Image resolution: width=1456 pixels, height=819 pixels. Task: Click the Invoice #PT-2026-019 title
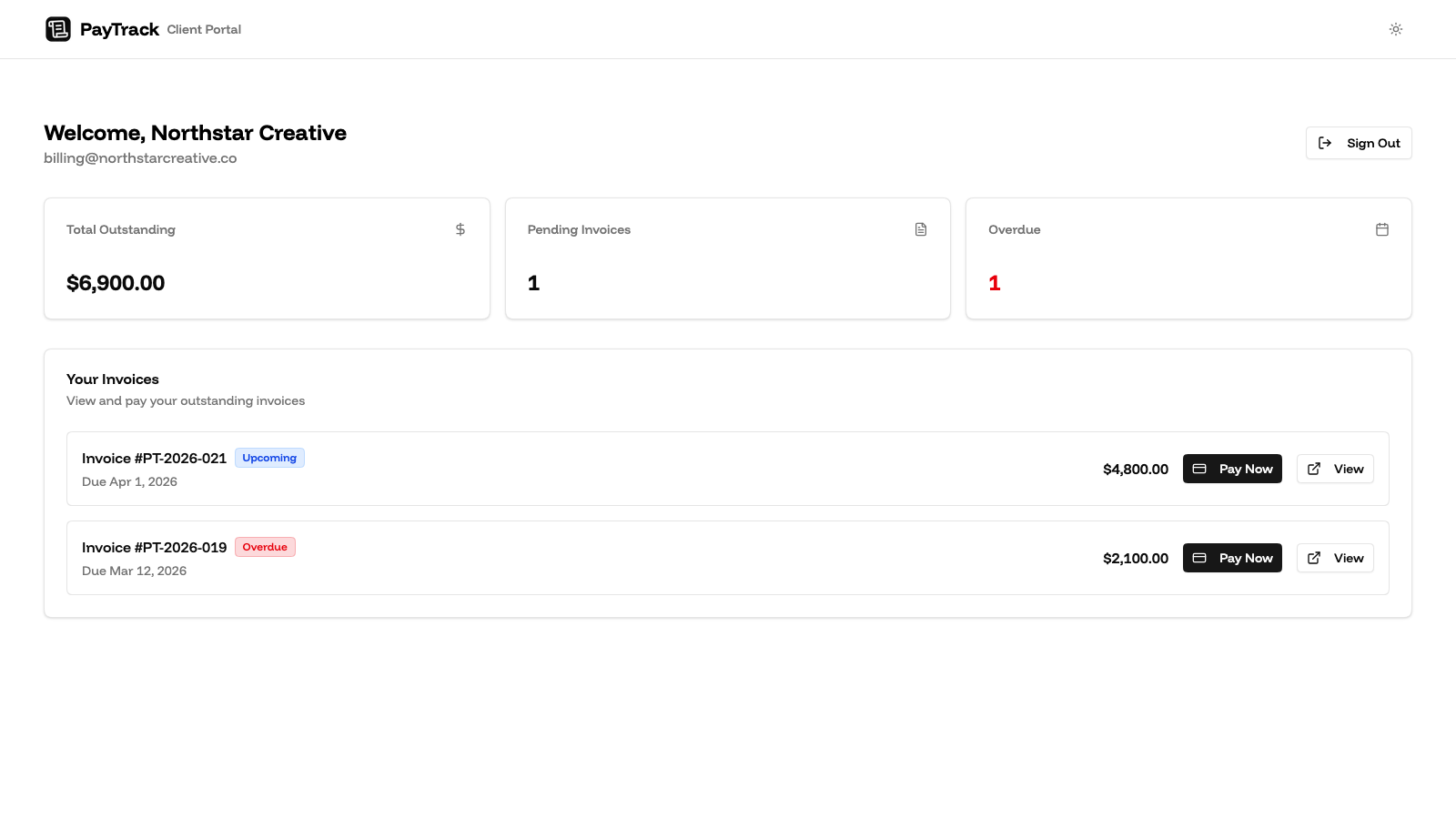154,547
